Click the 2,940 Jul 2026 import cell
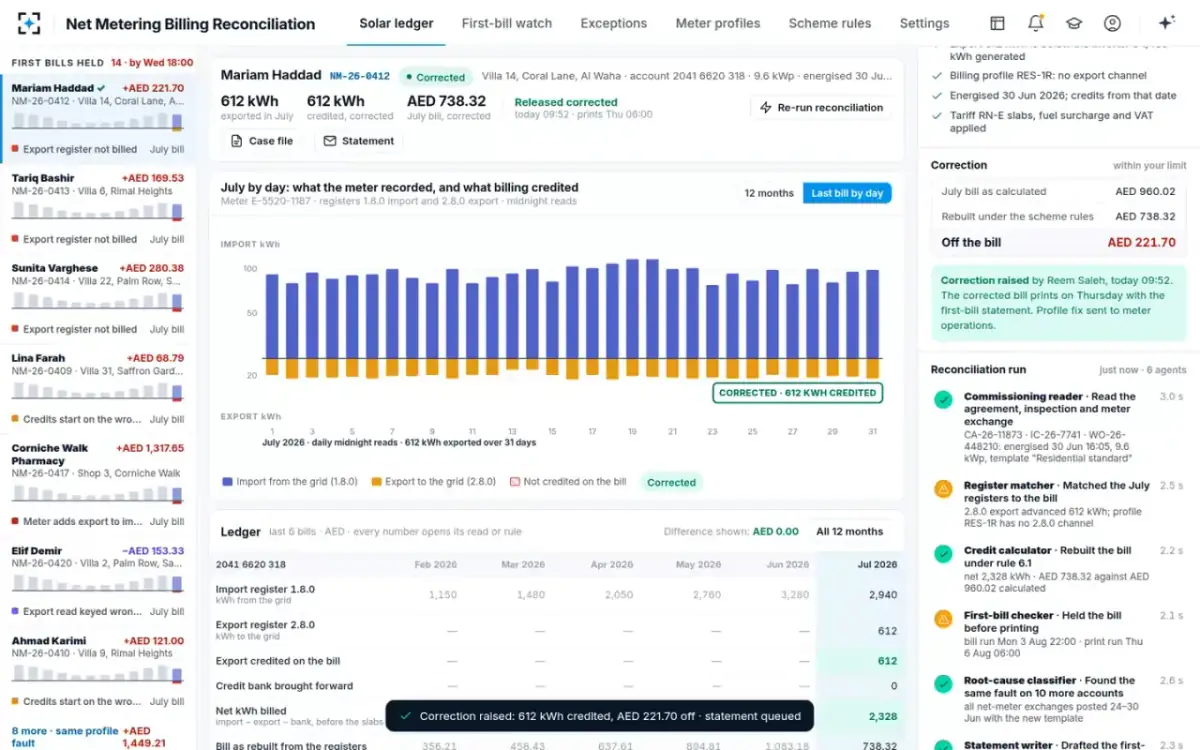This screenshot has height=750, width=1200. click(x=881, y=595)
